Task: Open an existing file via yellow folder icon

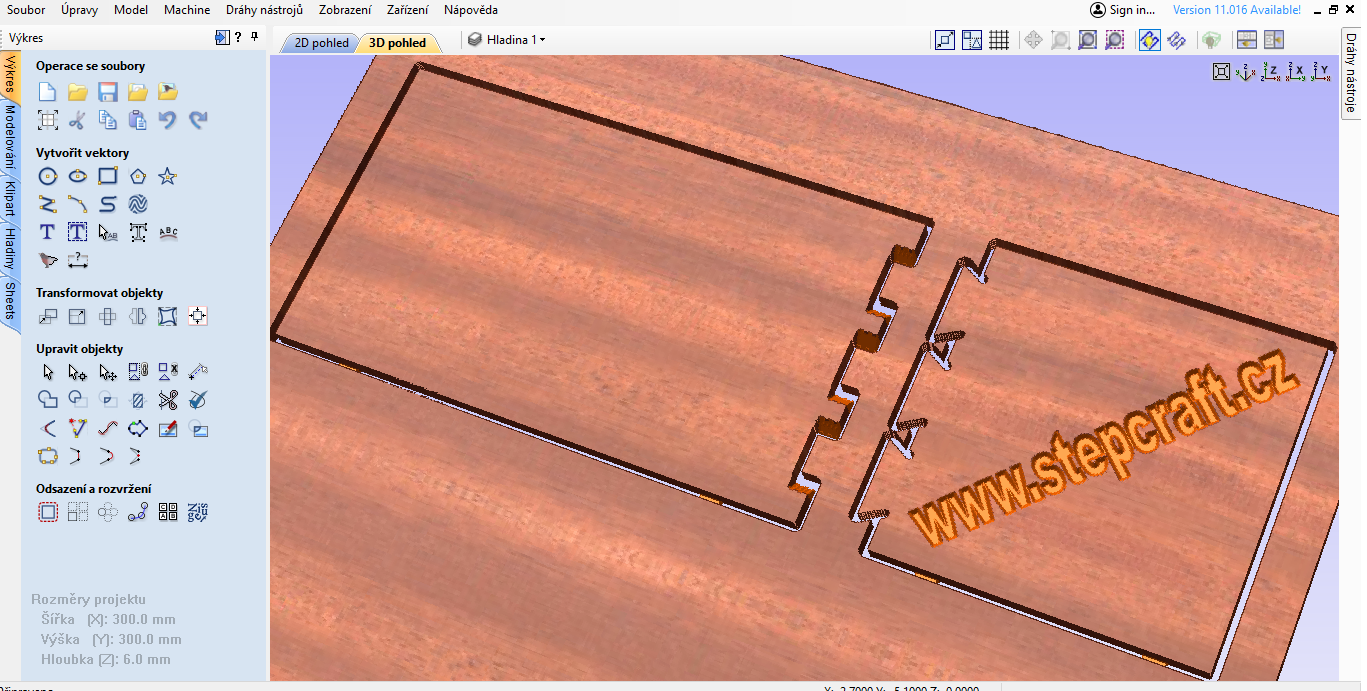Action: click(x=77, y=92)
